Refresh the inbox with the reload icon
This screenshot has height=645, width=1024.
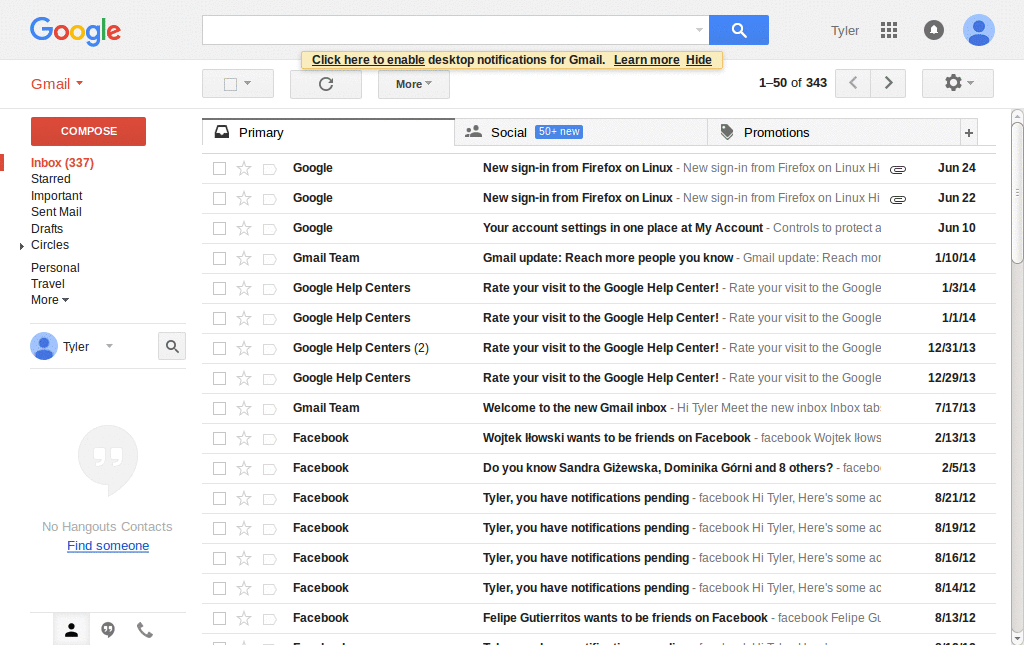(326, 84)
